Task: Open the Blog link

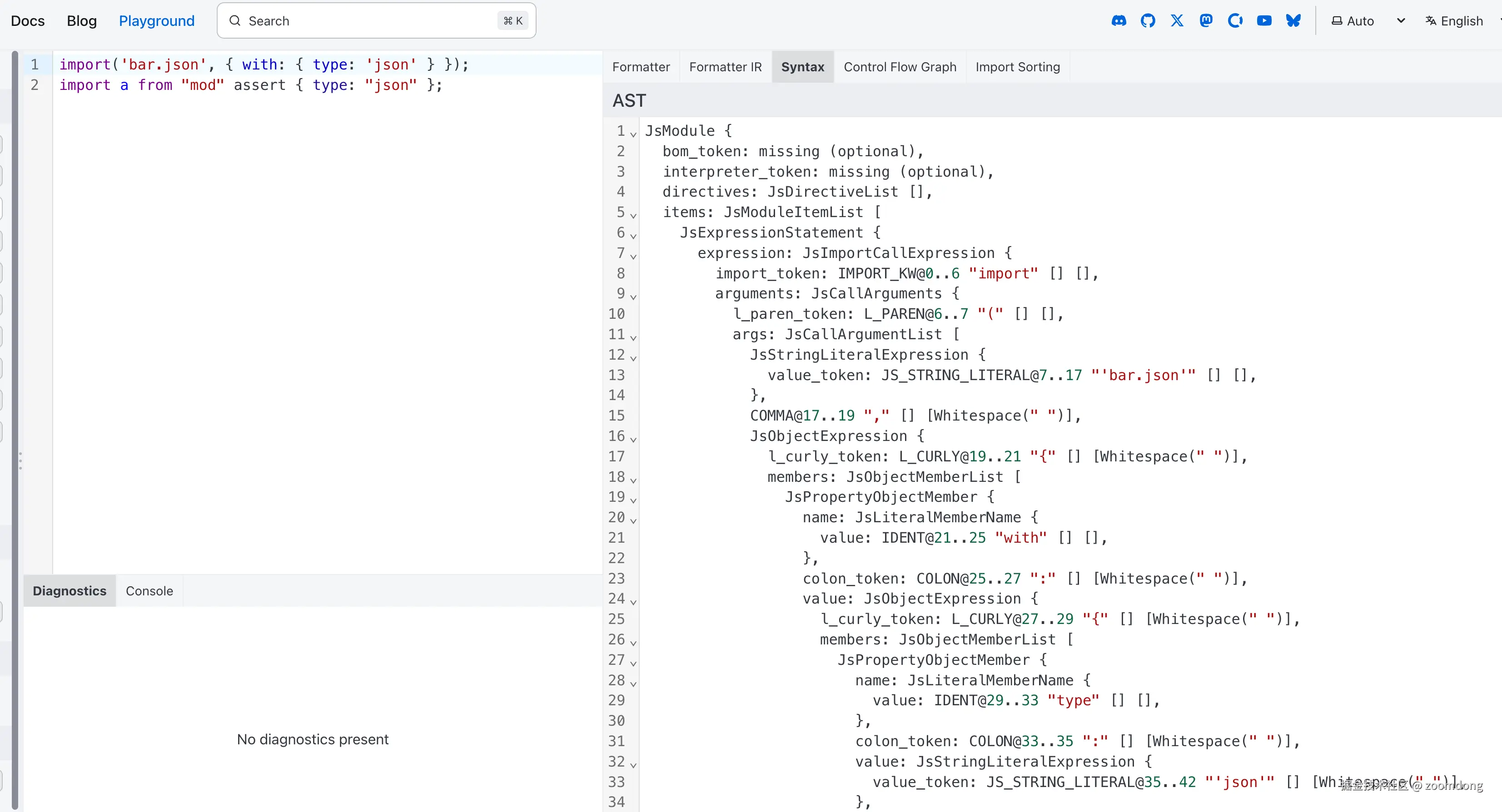Action: [x=82, y=21]
